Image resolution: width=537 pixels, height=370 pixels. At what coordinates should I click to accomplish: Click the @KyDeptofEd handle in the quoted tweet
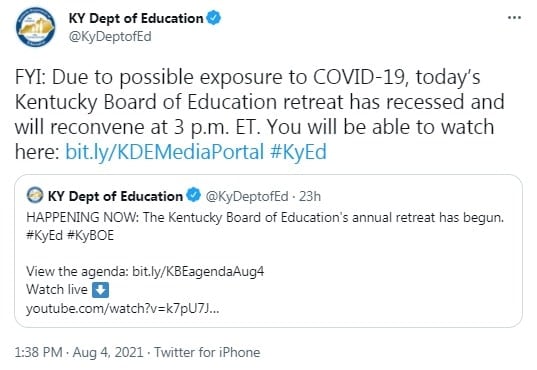pyautogui.click(x=247, y=196)
